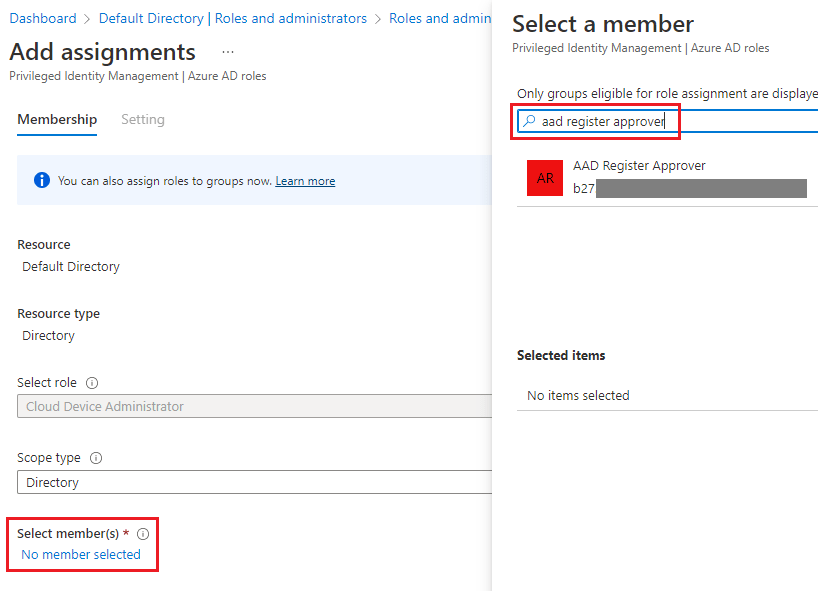Click the Dashboard breadcrumb link
Screen dimensions: 818x591
(x=43, y=18)
